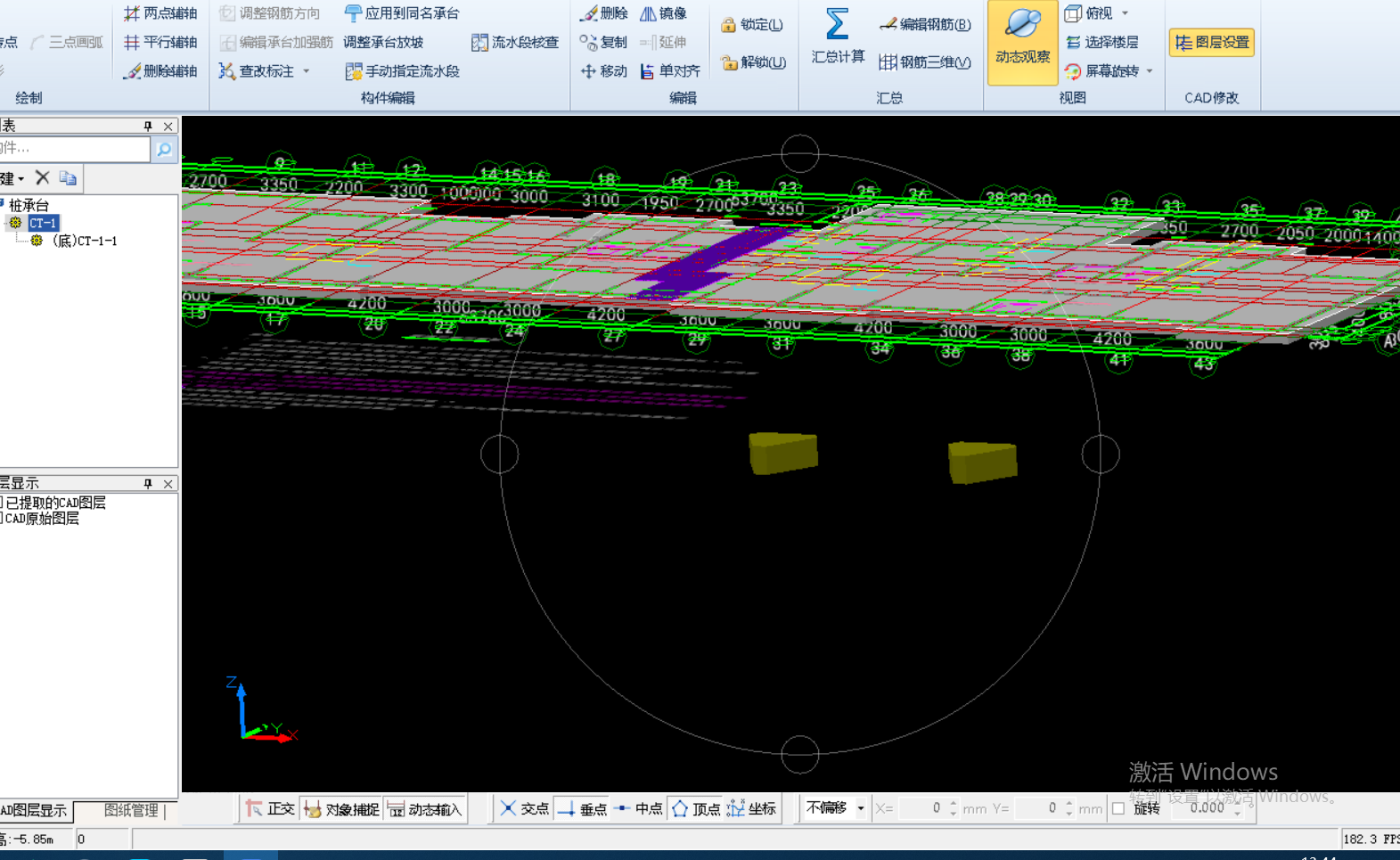The width and height of the screenshot is (1400, 860).
Task: Click the 查改标注 edit annotation tool
Action: point(257,70)
